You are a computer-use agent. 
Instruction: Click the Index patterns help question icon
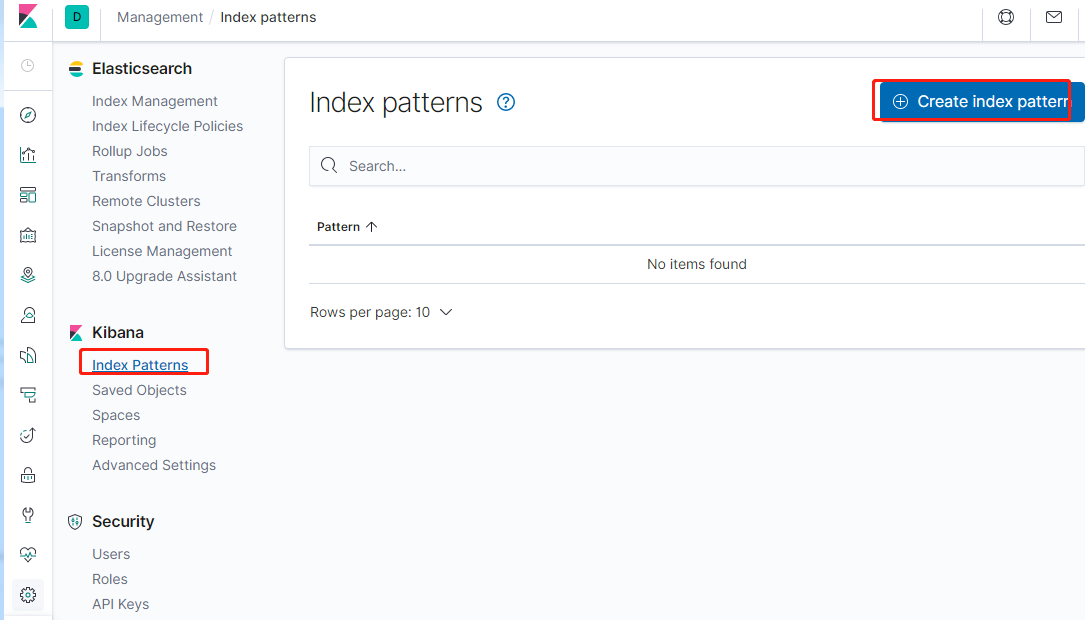tap(506, 102)
